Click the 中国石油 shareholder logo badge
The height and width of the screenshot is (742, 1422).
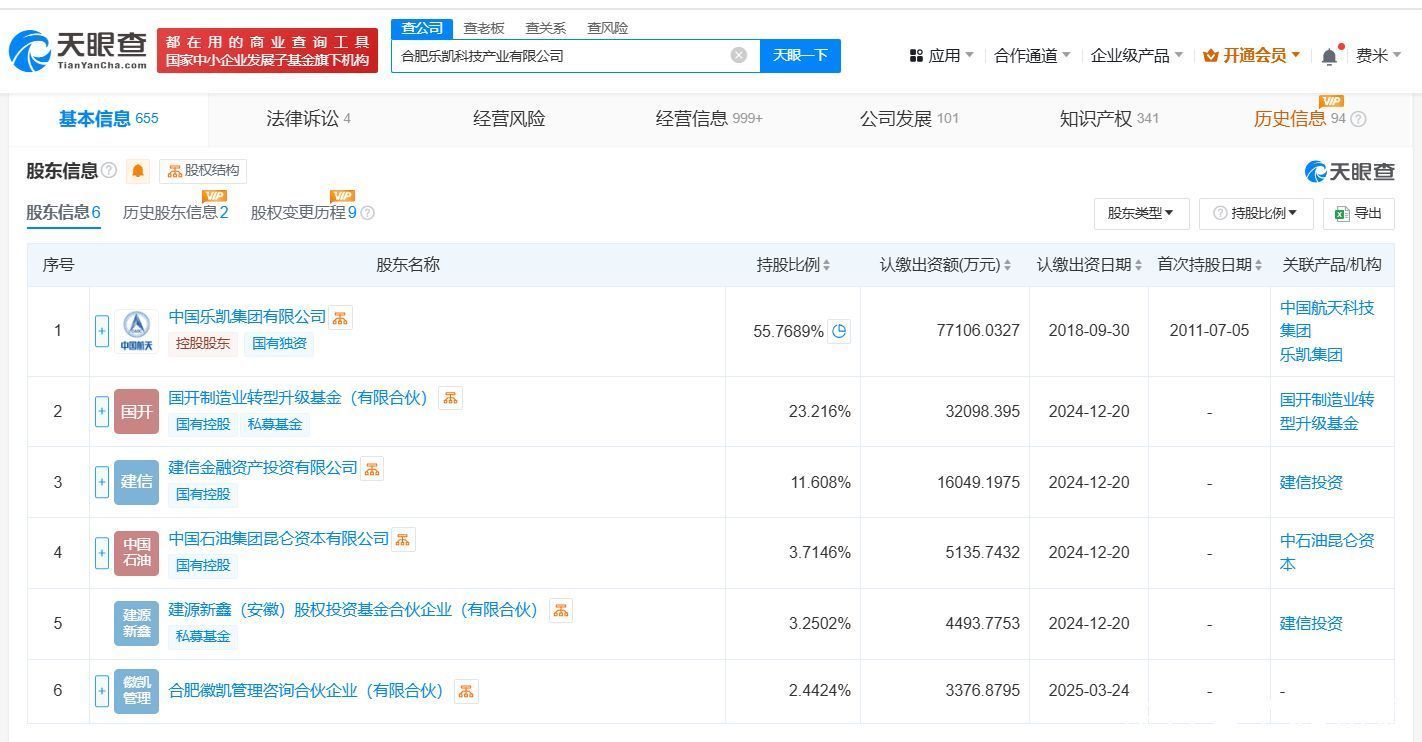pyautogui.click(x=136, y=553)
